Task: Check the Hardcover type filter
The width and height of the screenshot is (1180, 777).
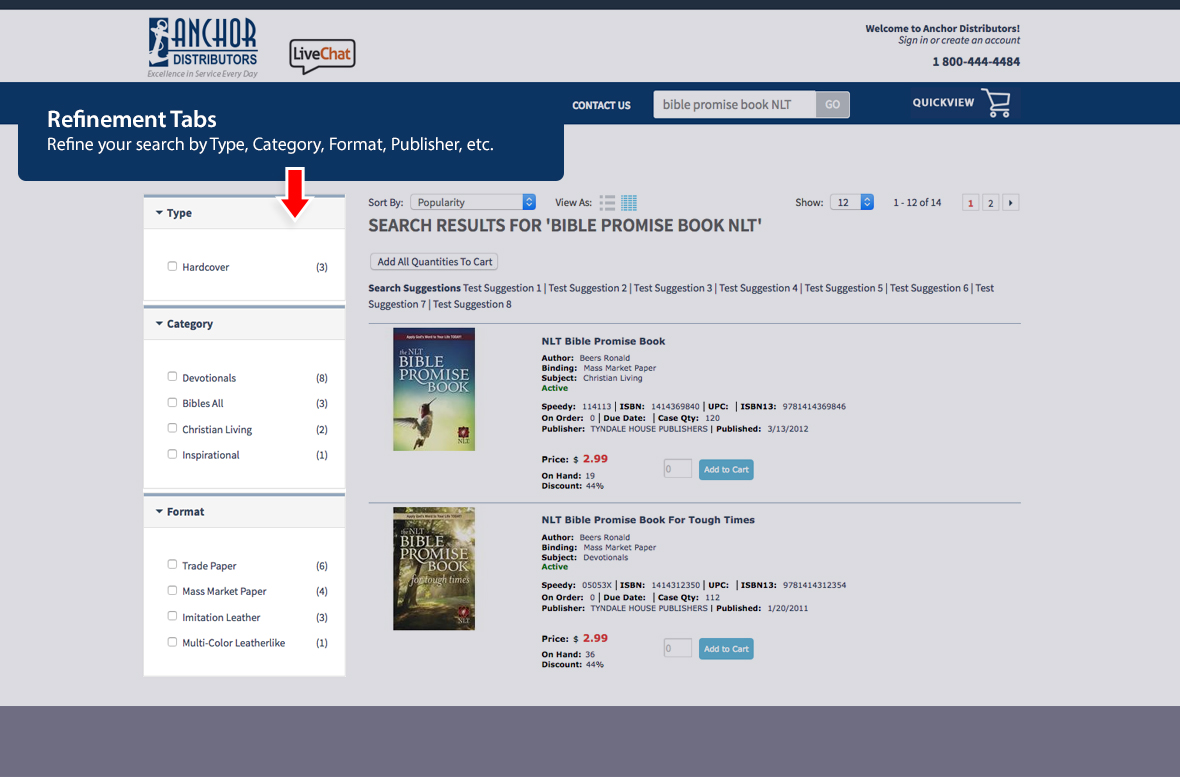Action: pyautogui.click(x=172, y=266)
